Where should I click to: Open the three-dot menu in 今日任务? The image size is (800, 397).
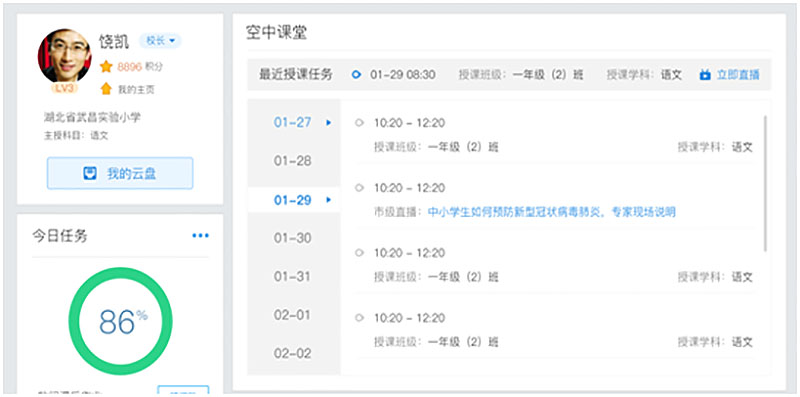(201, 235)
